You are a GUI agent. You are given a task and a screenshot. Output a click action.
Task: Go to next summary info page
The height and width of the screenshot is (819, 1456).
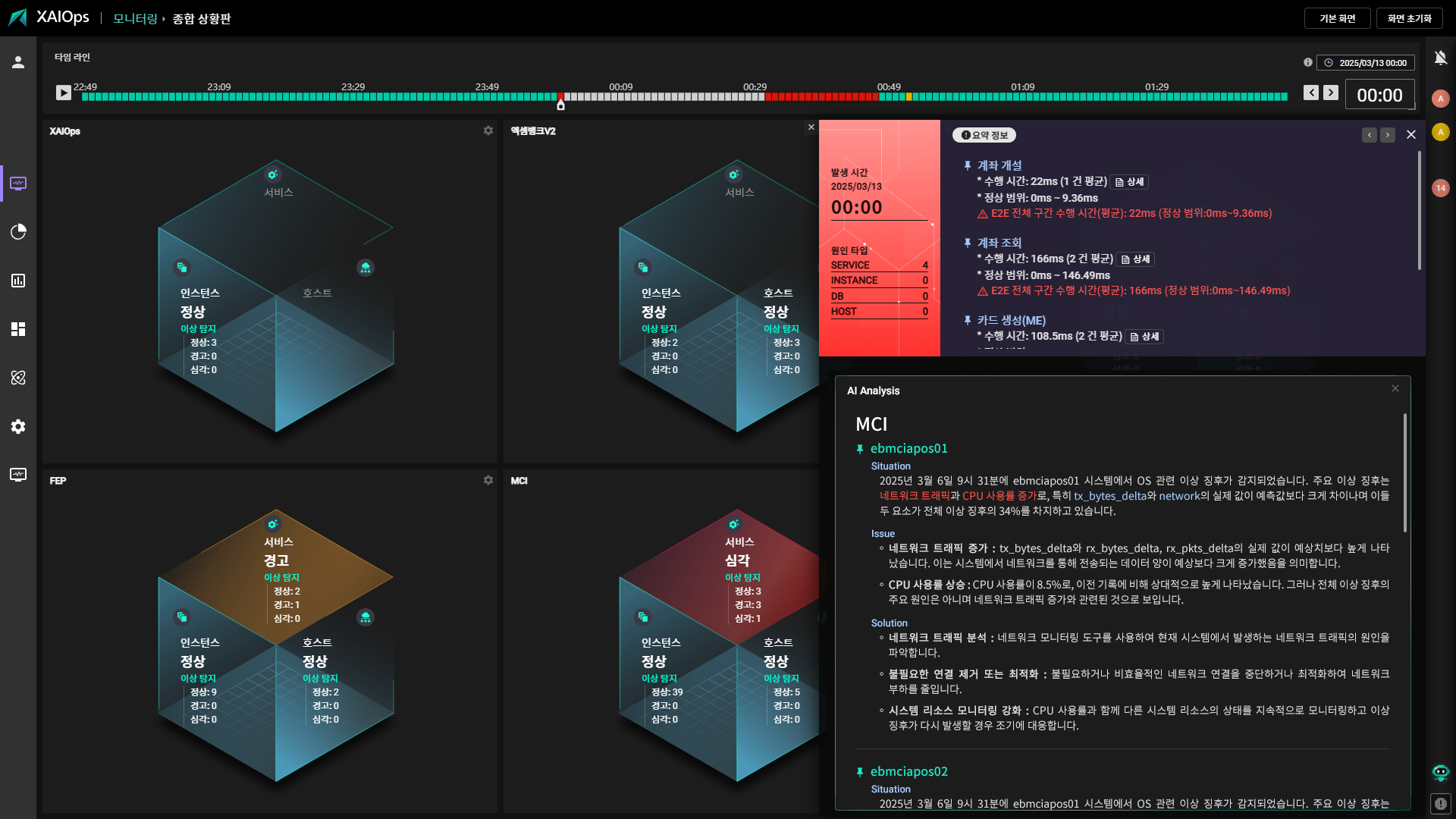(x=1388, y=135)
